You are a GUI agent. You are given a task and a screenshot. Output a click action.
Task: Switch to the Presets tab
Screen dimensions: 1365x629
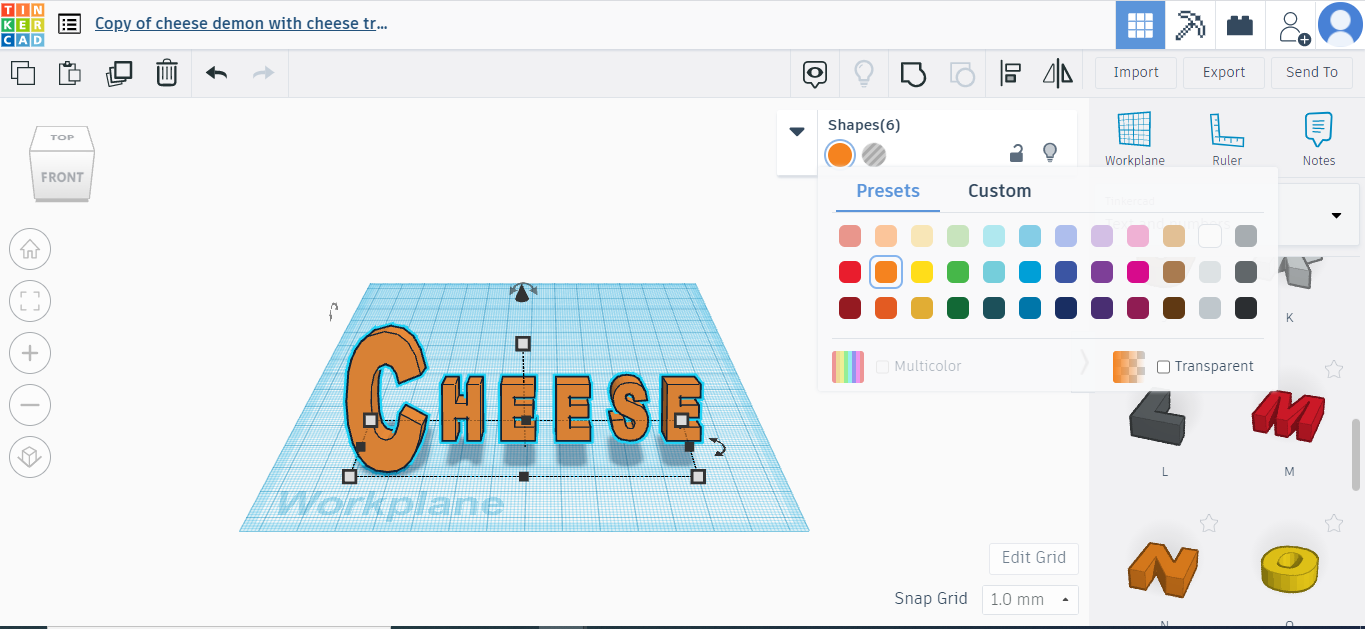pyautogui.click(x=888, y=191)
